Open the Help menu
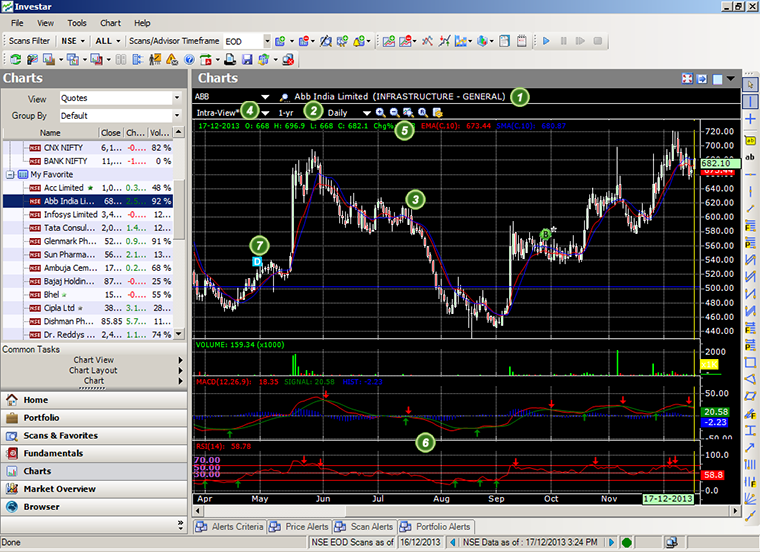 point(142,23)
